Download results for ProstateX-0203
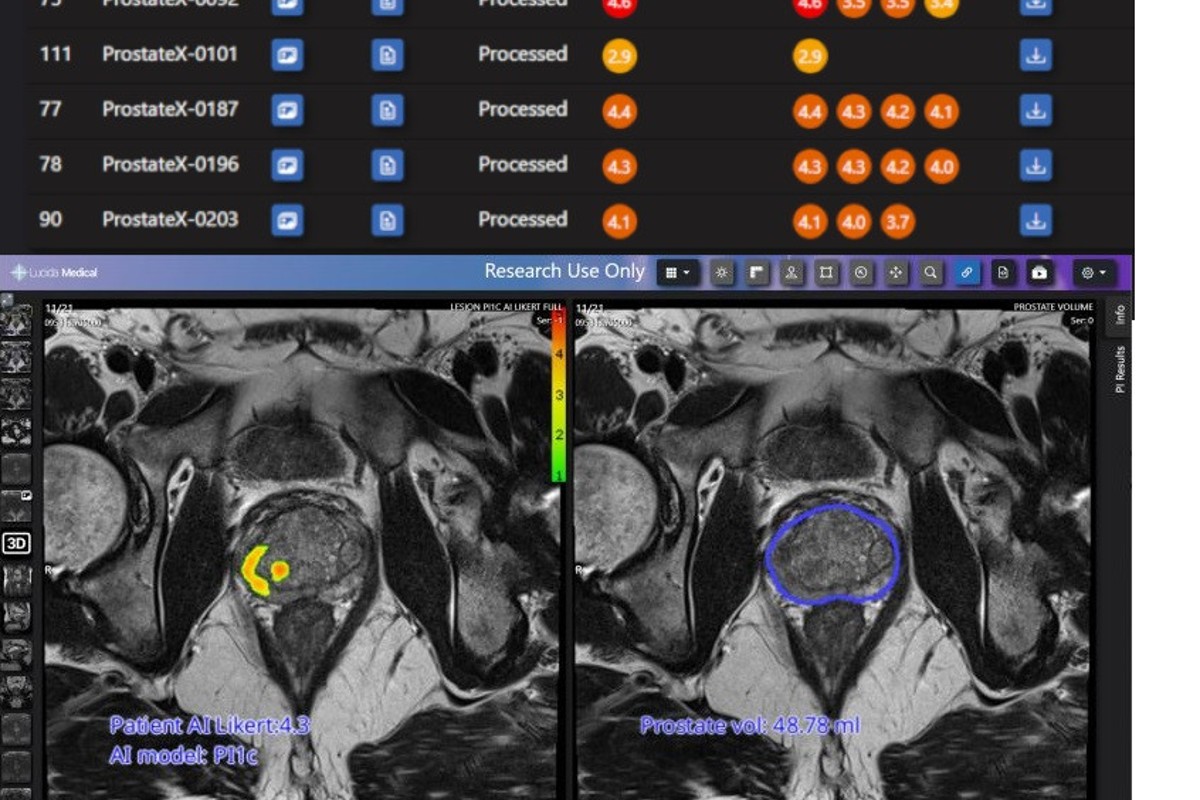Image resolution: width=1200 pixels, height=800 pixels. point(1035,220)
